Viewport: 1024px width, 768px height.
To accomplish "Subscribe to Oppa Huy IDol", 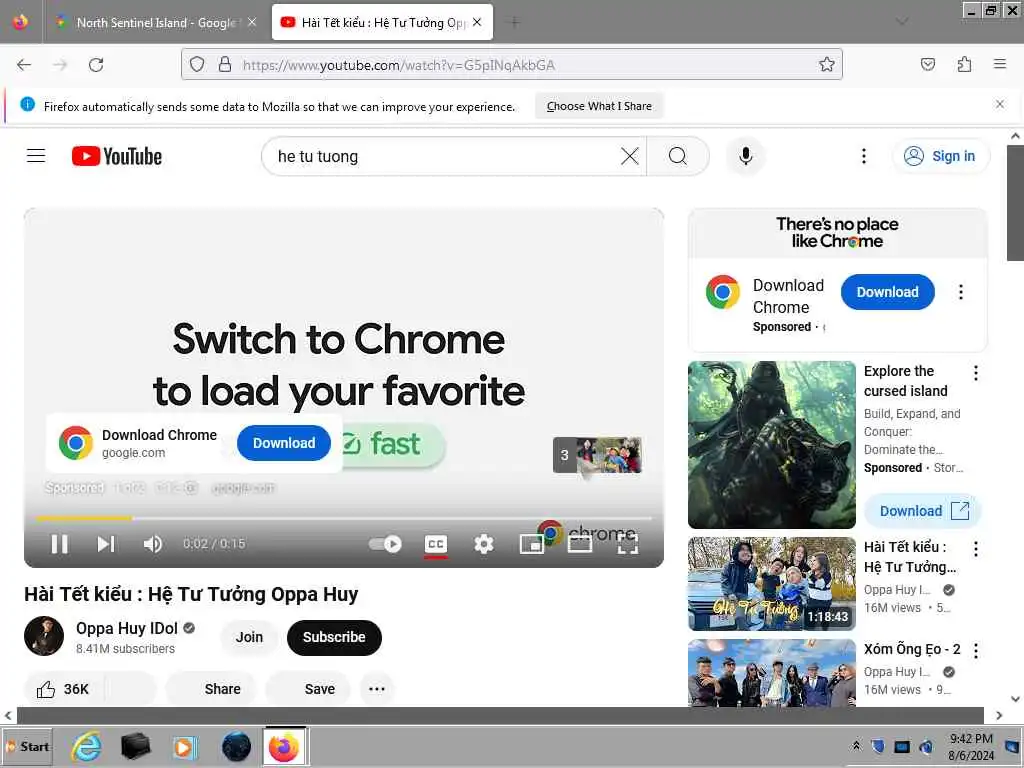I will pyautogui.click(x=334, y=637).
